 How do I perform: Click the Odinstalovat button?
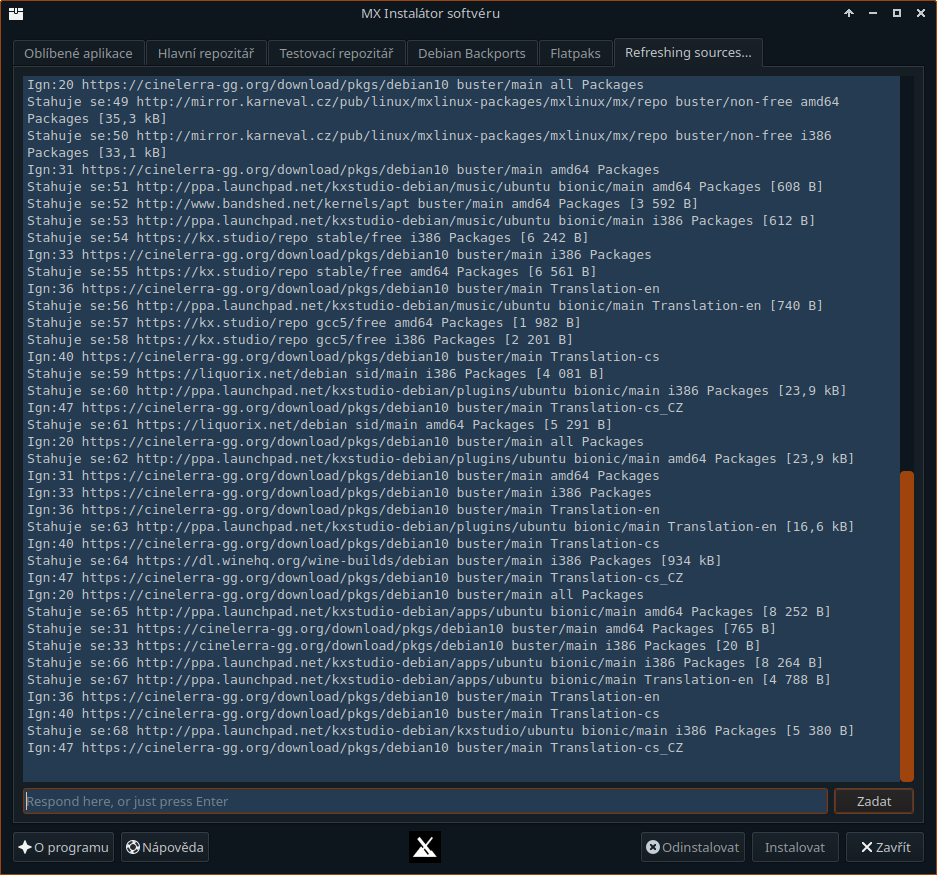[x=692, y=847]
